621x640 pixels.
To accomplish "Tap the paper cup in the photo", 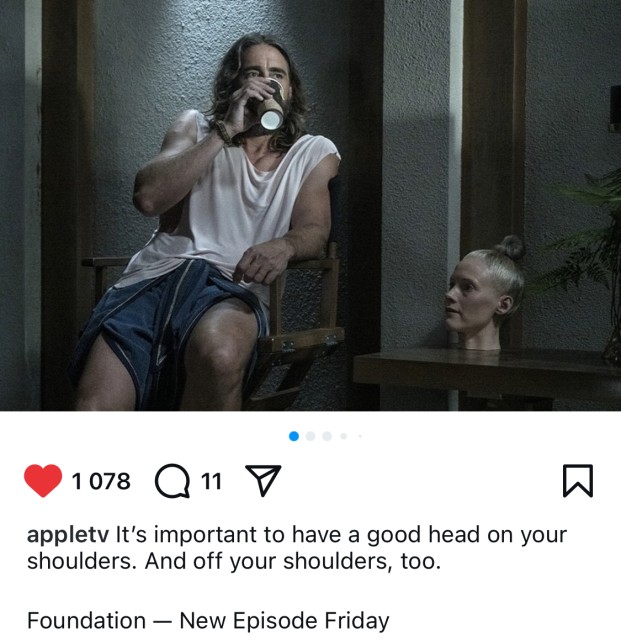I will (x=272, y=107).
